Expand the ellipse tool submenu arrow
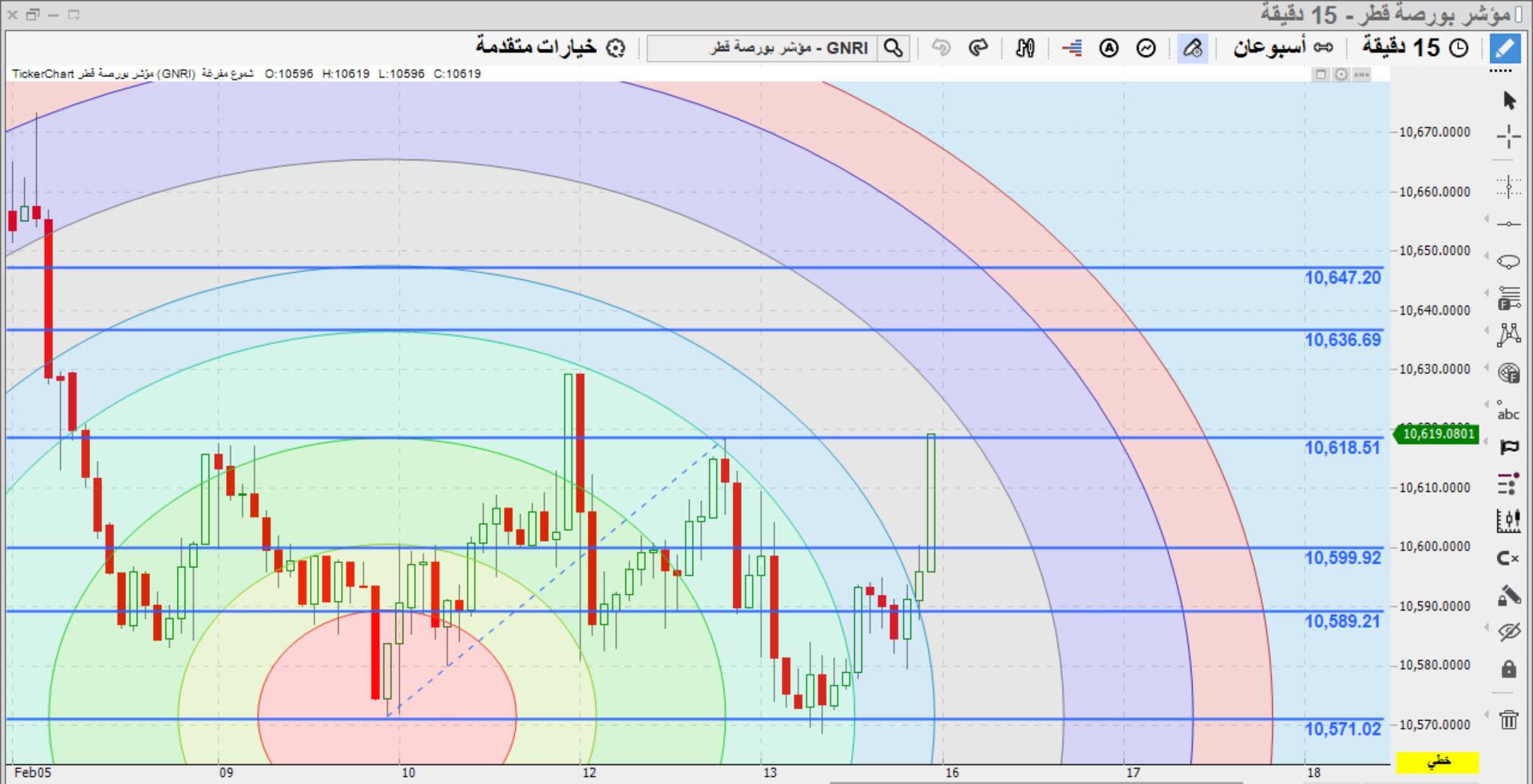This screenshot has height=784, width=1533. (1487, 256)
